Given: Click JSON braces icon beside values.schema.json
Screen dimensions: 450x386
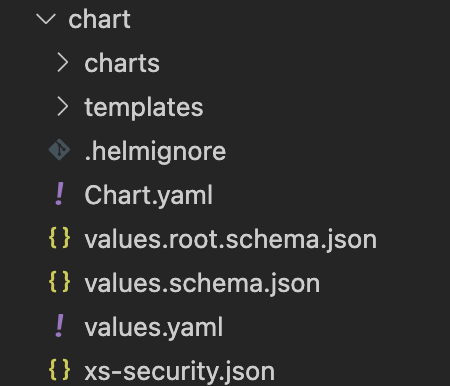Looking at the screenshot, I should click(x=59, y=282).
